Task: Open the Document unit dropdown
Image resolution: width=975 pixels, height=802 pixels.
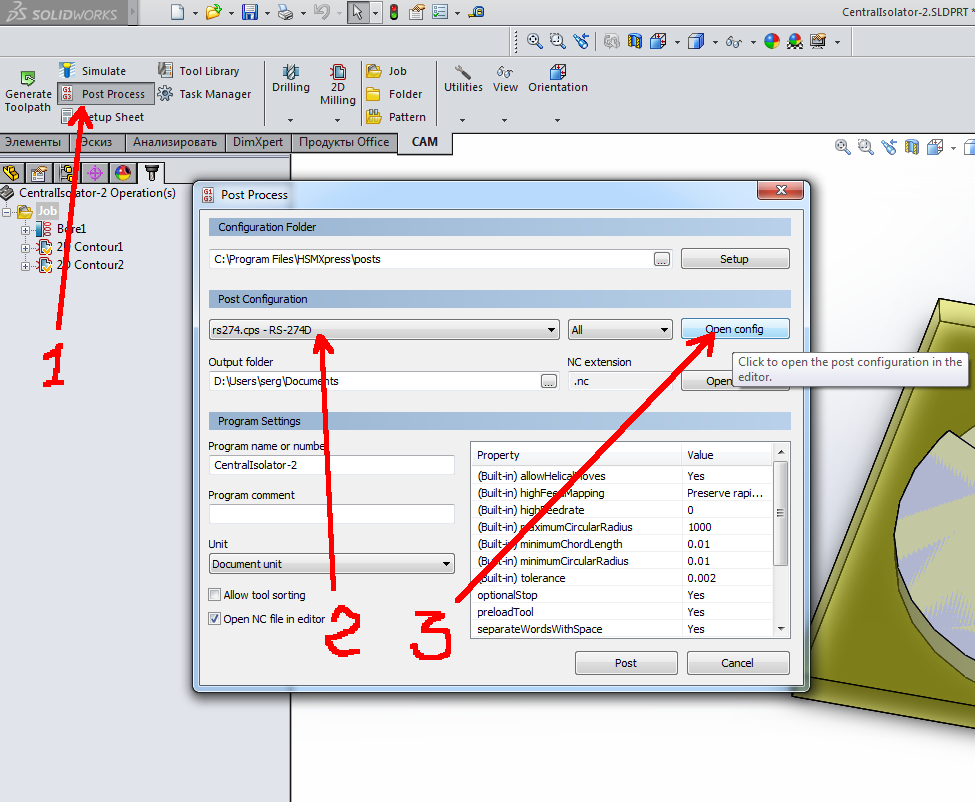Action: [x=331, y=564]
